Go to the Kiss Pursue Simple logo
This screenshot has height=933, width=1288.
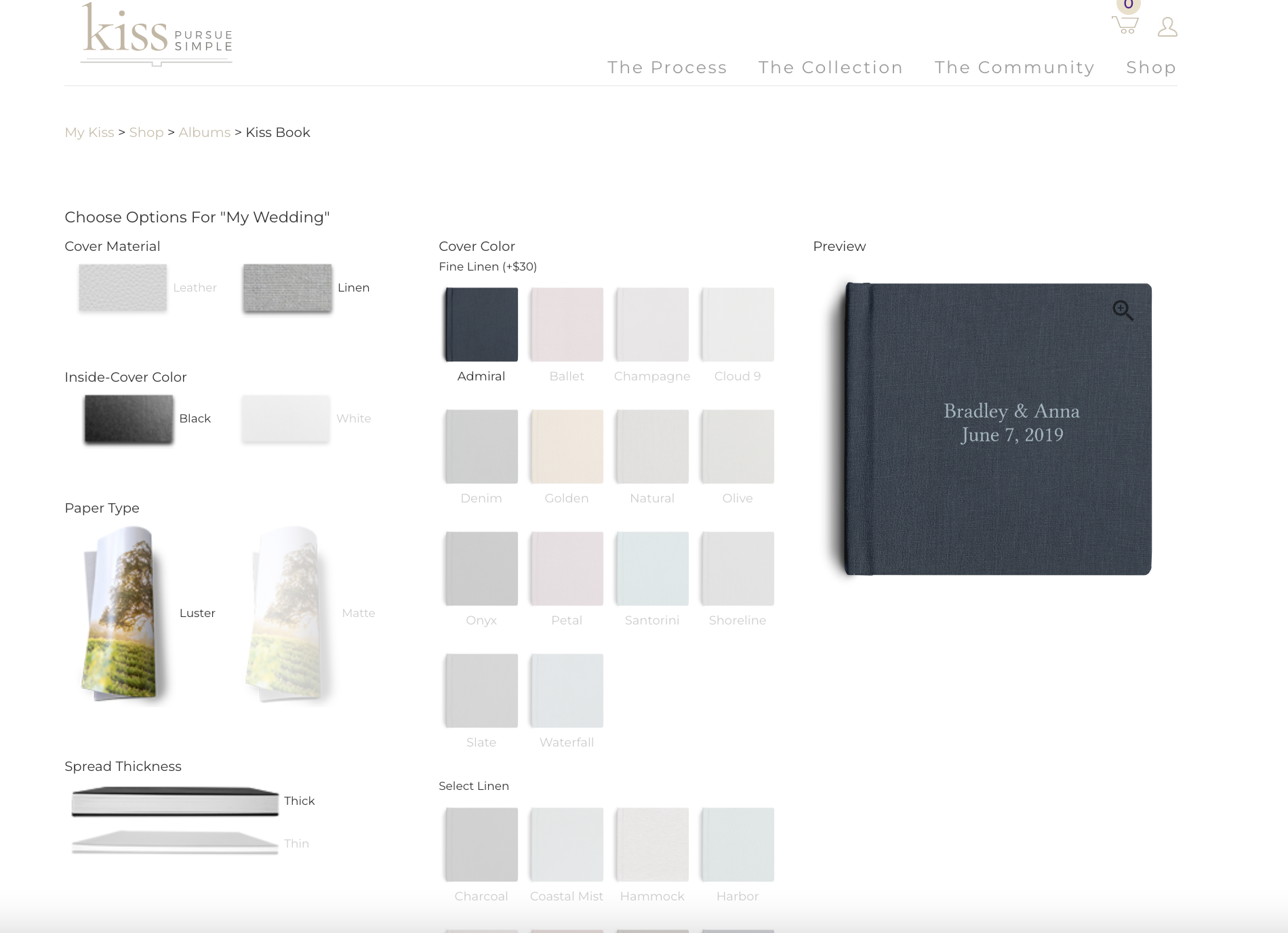[x=157, y=34]
